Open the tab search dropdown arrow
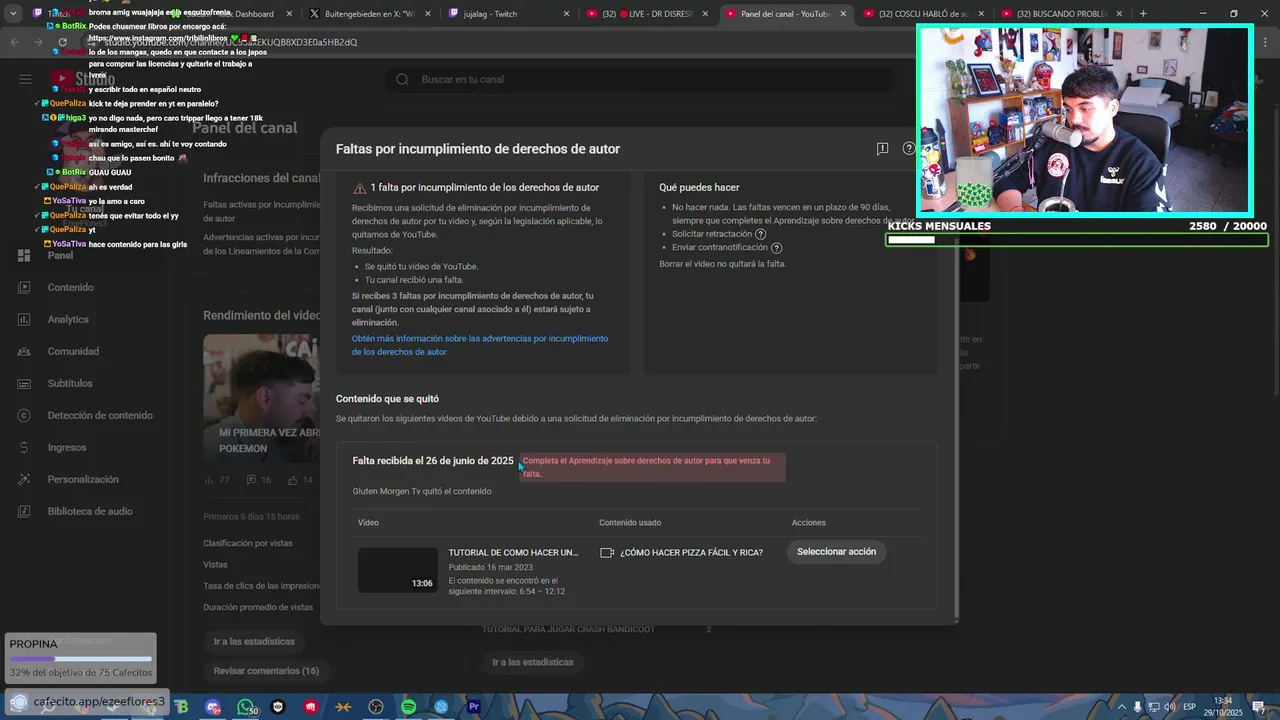 point(13,14)
